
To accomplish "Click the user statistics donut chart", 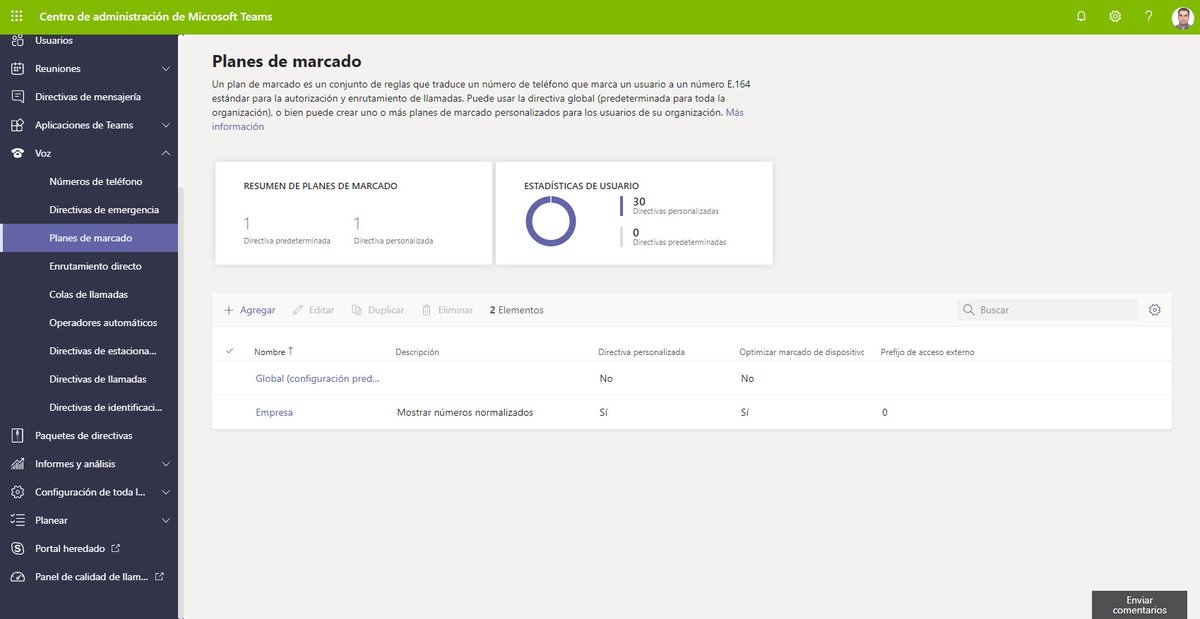I will coord(551,221).
